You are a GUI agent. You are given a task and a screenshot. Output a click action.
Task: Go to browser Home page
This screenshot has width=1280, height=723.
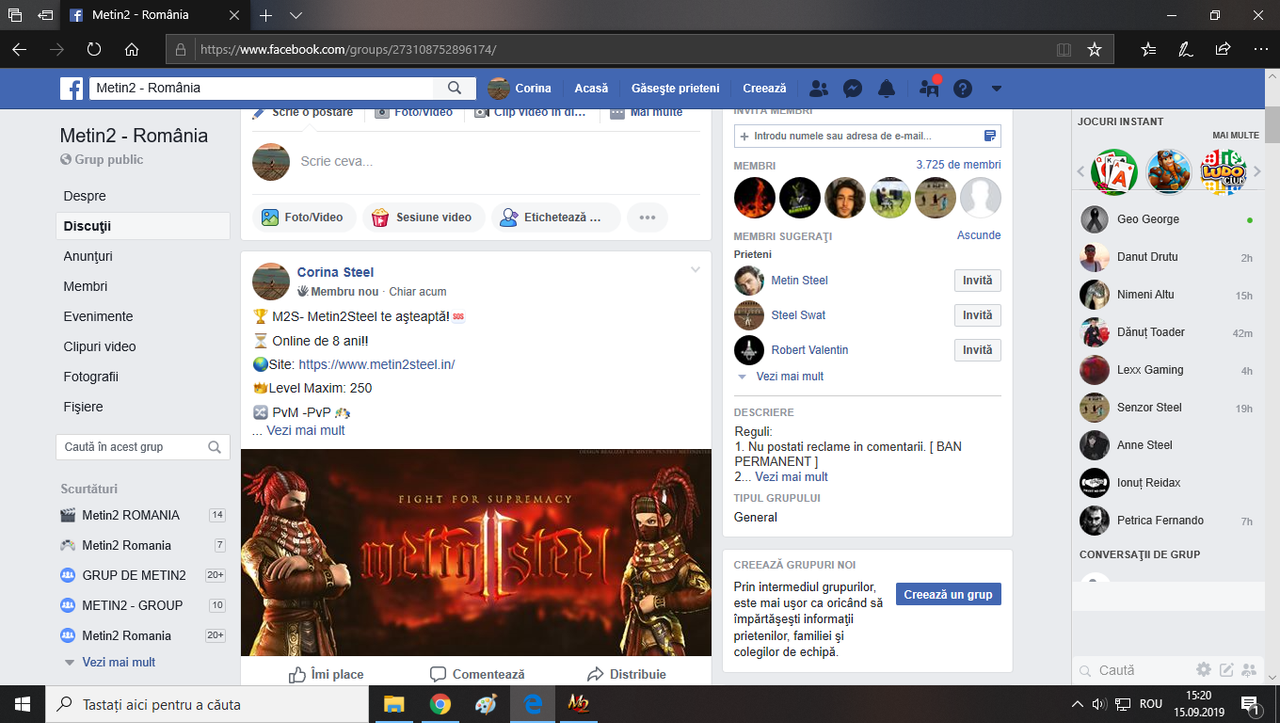point(132,49)
